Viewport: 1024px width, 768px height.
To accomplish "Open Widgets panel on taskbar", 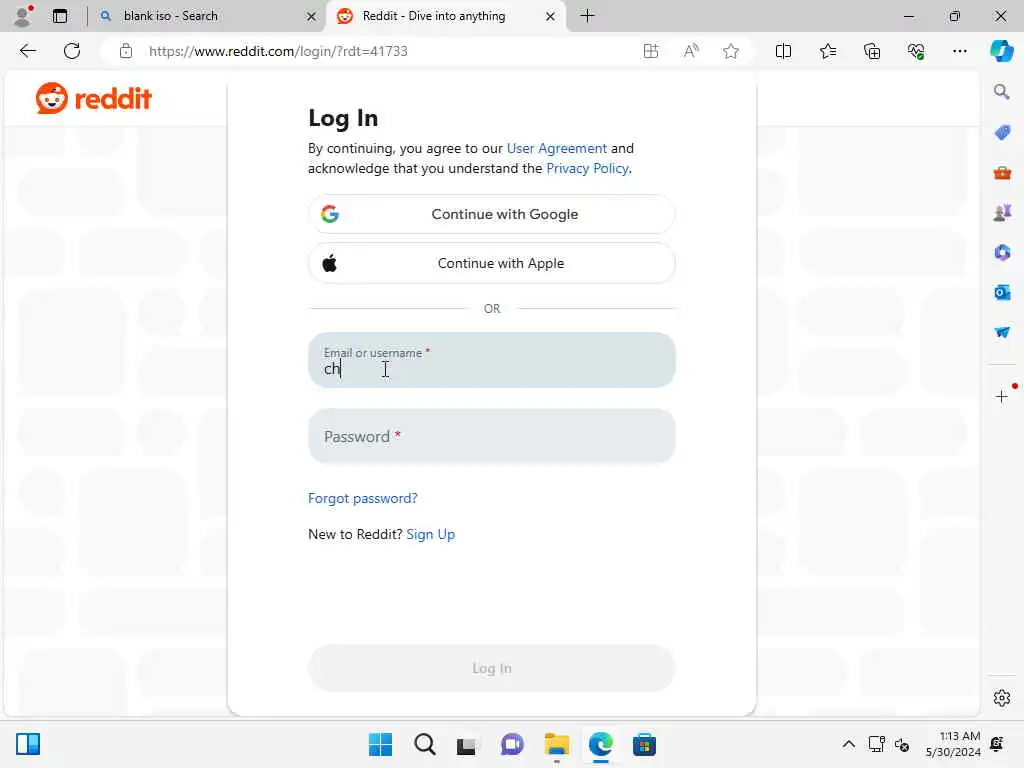I will (28, 744).
